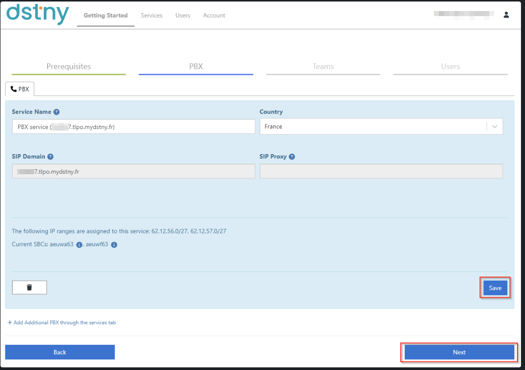Click the SIP Domain field
This screenshot has width=525, height=370.
[x=134, y=171]
